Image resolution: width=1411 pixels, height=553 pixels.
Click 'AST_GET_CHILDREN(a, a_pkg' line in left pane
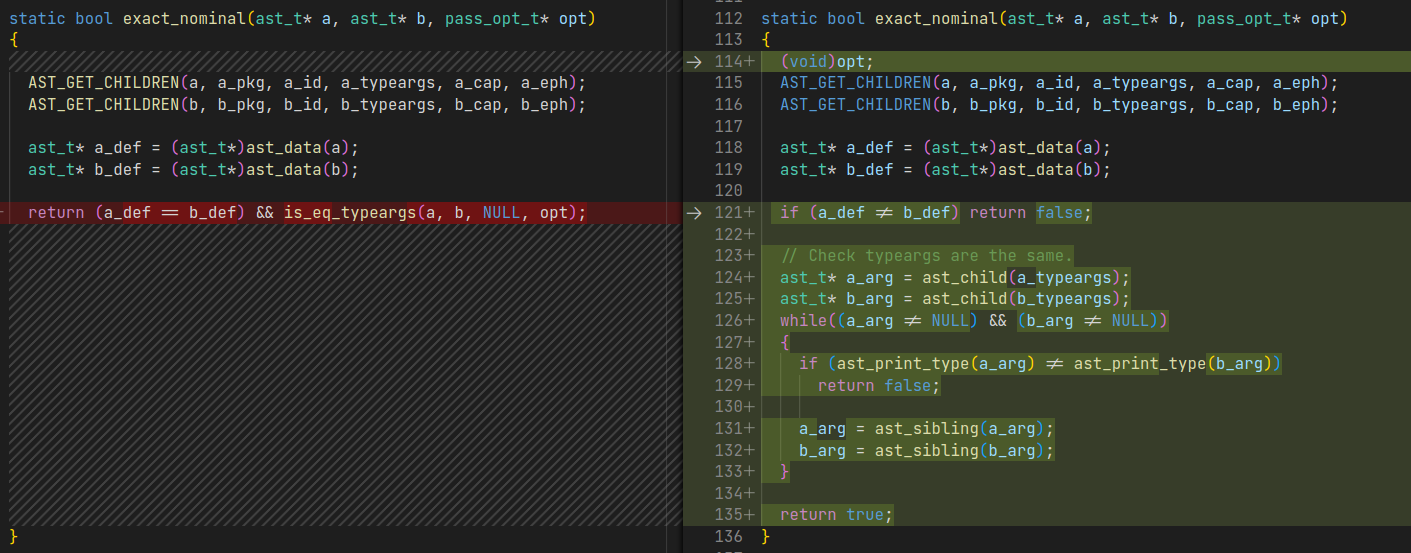click(x=307, y=83)
